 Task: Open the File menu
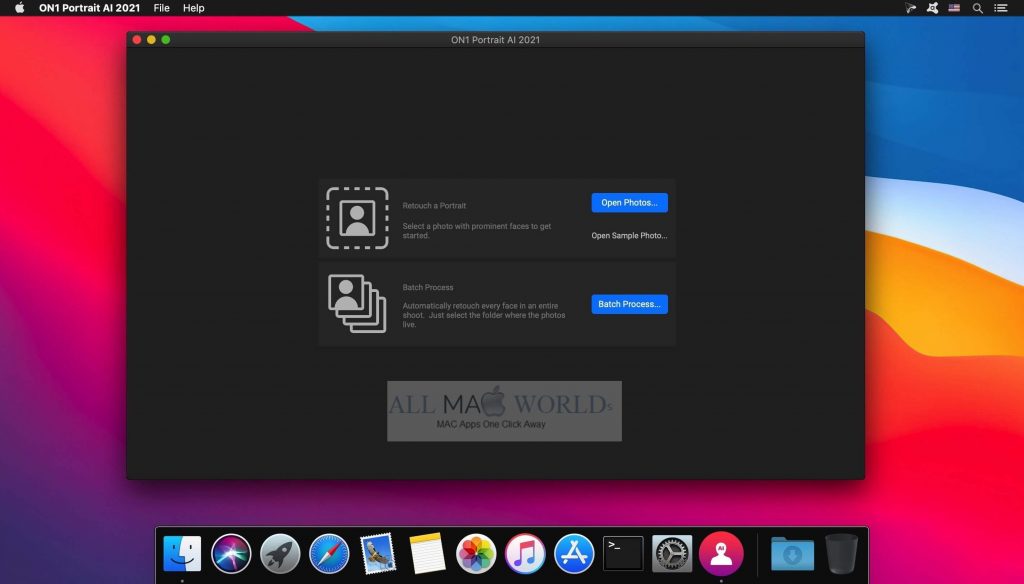click(161, 8)
